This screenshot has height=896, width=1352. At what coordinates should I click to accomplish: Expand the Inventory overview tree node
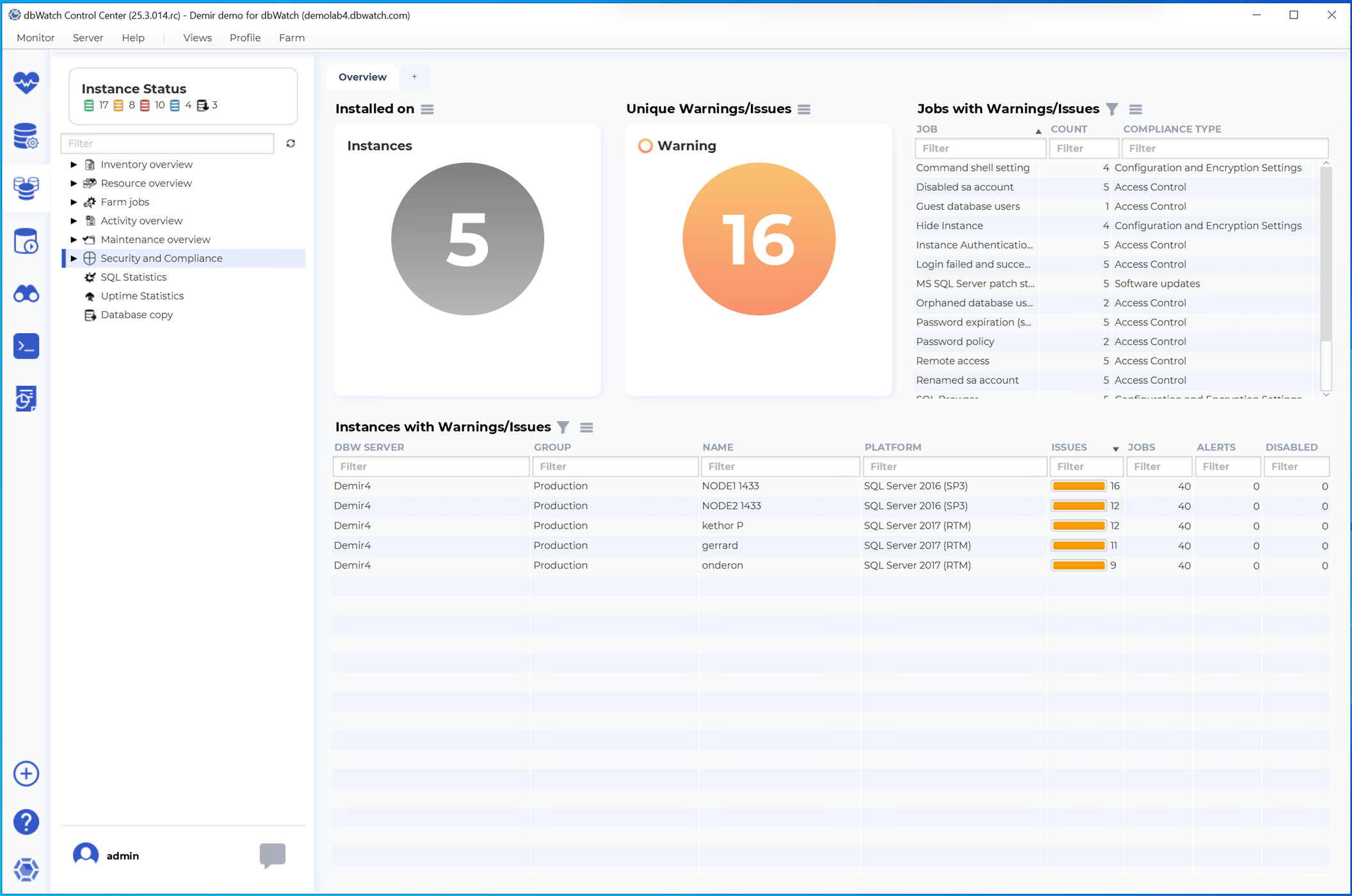click(74, 164)
